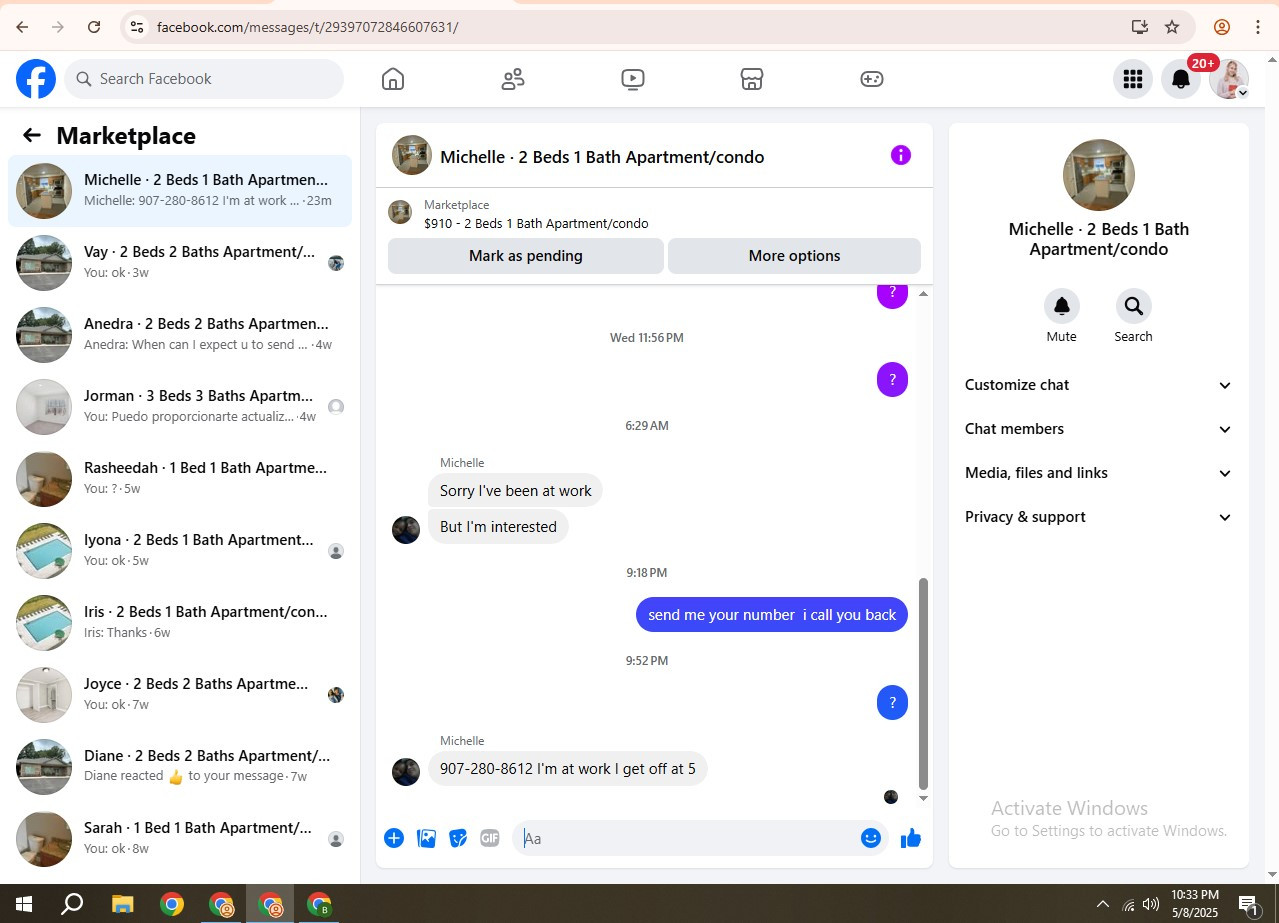
Task: Click the 'Sorry I've been at work' message
Action: tap(516, 491)
